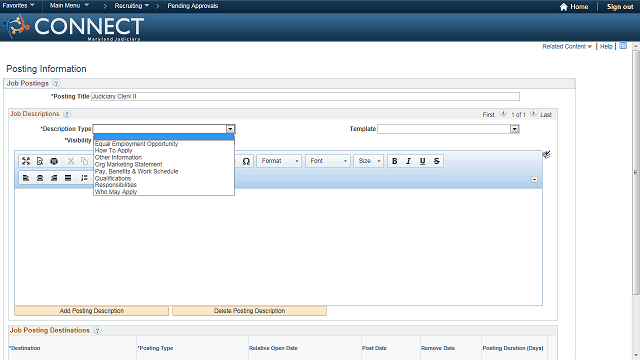Collapse the editor toolbar
640x360 pixels.
[x=534, y=180]
